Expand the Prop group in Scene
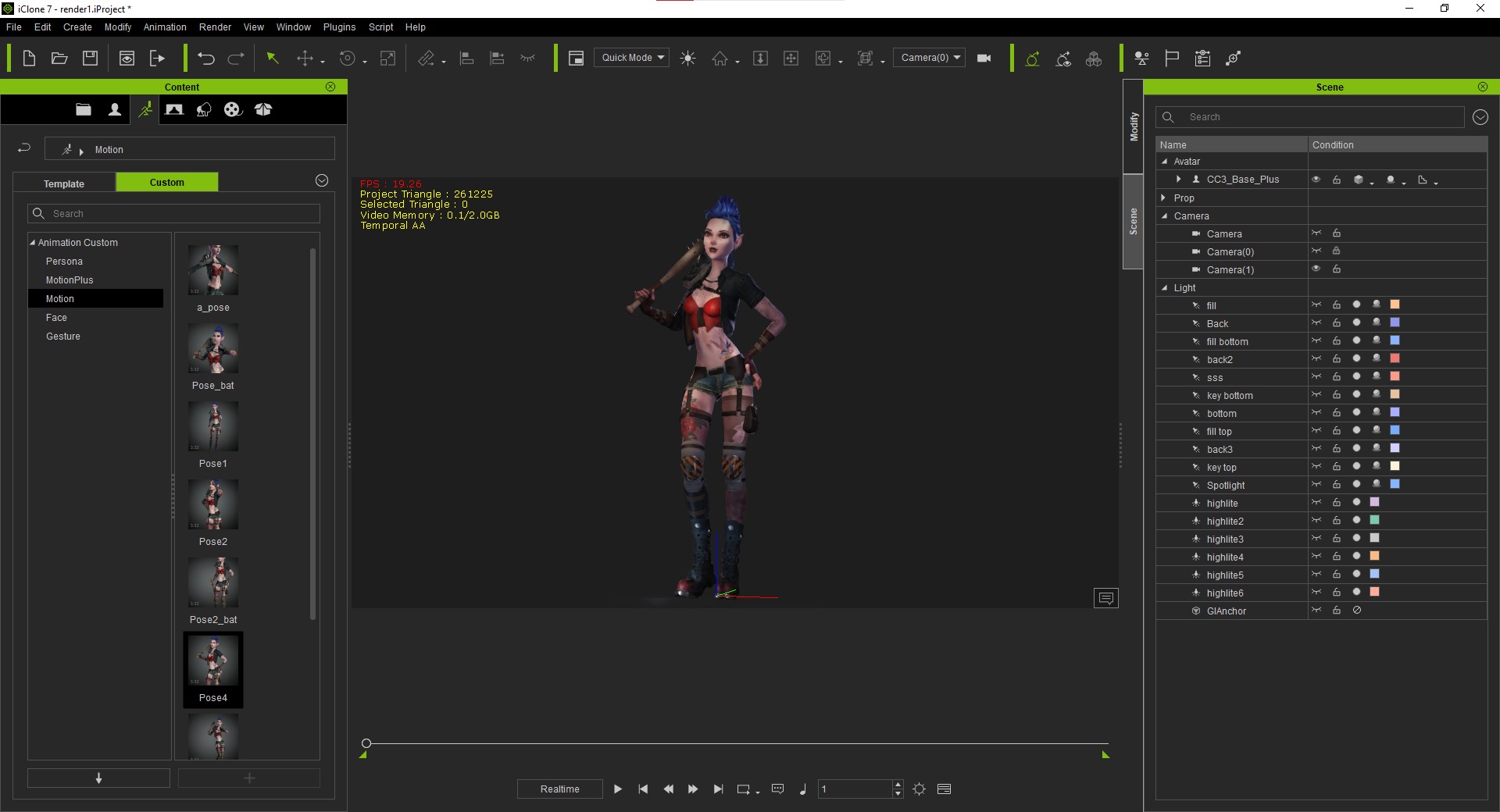 coord(1164,198)
